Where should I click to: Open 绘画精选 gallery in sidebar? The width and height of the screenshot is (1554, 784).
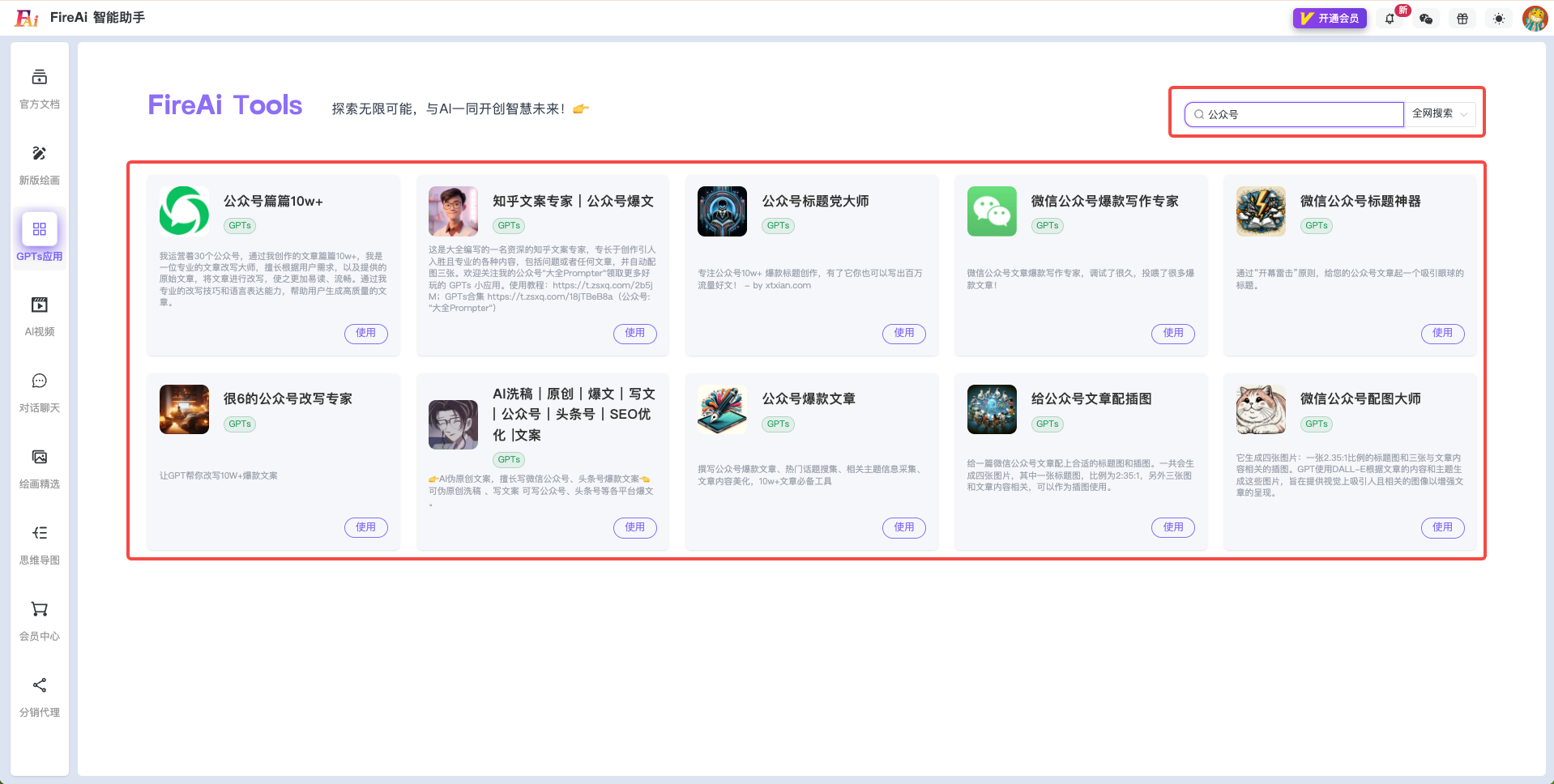39,468
